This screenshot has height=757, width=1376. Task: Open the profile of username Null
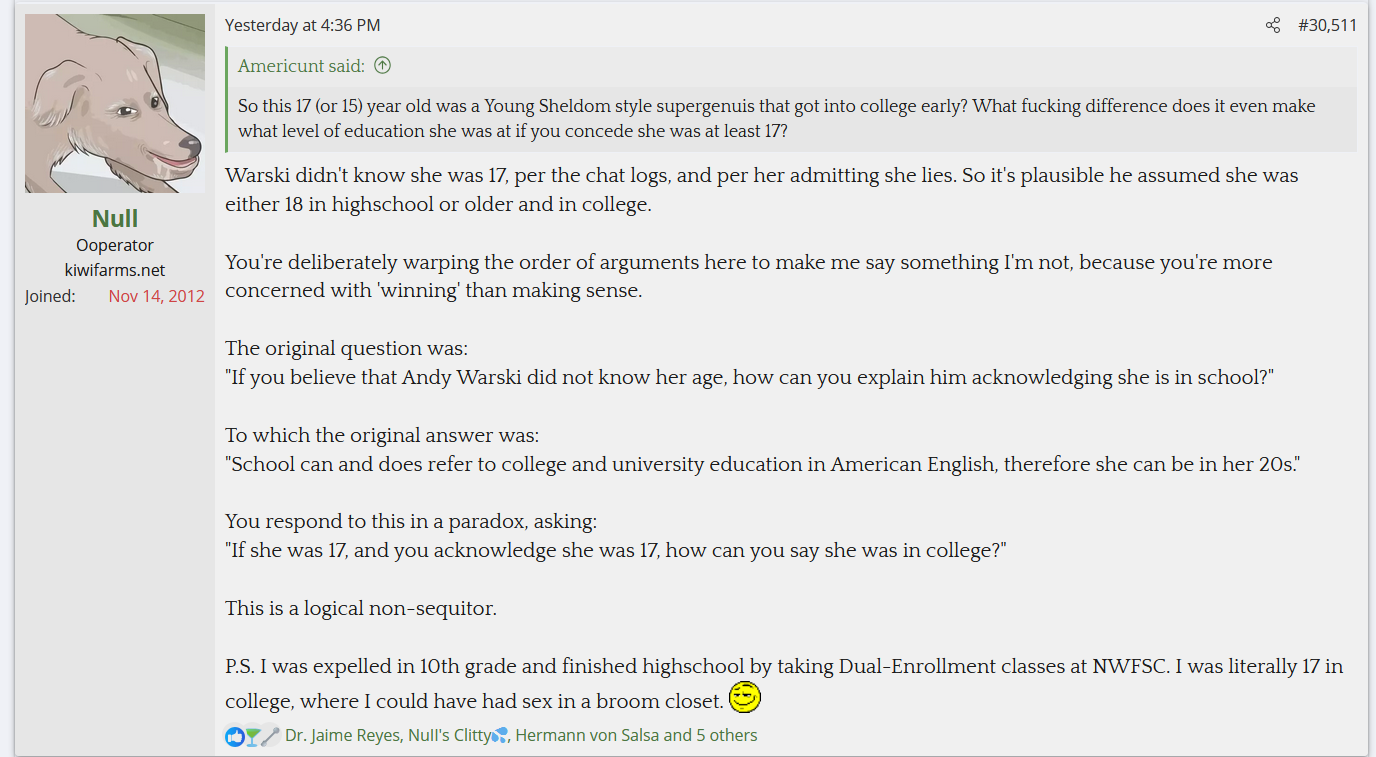coord(115,219)
